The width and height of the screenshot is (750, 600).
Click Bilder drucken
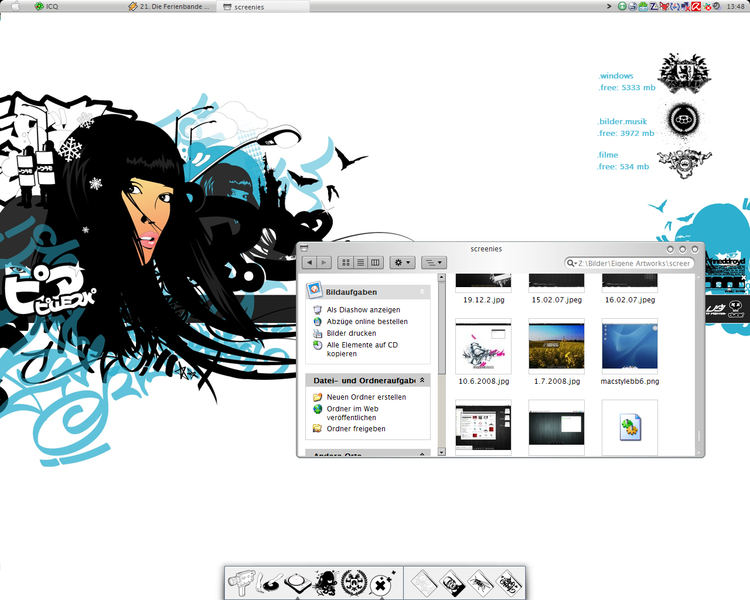click(x=351, y=333)
